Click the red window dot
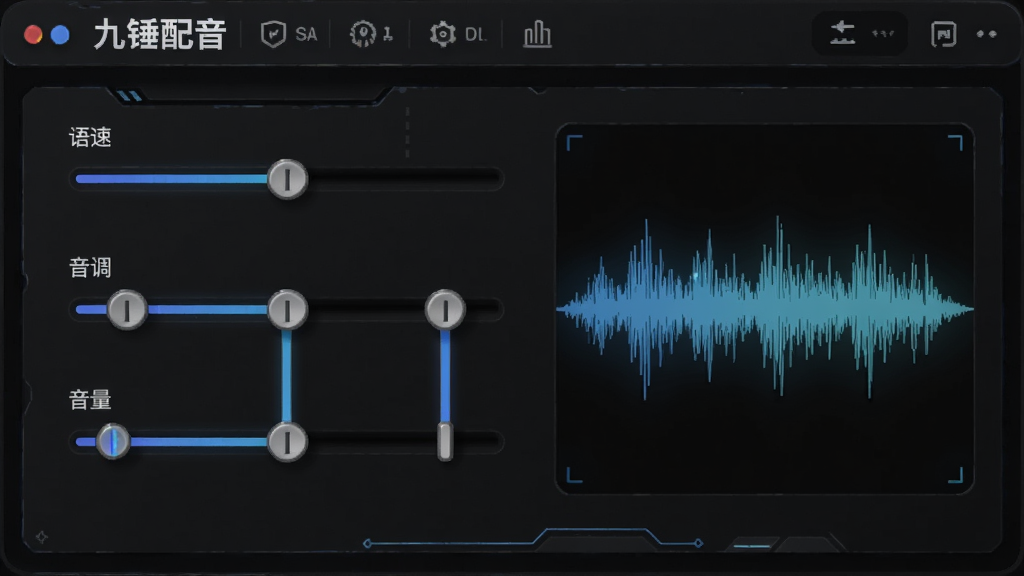Viewport: 1024px width, 576px height. pyautogui.click(x=33, y=35)
